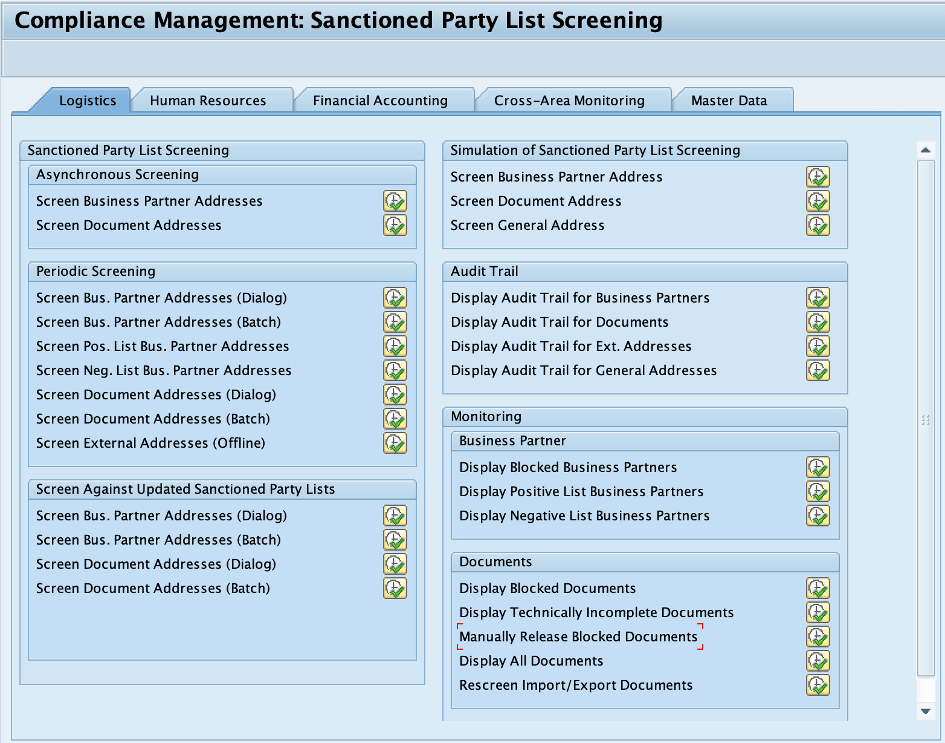Open Display Audit Trail for Documents icon
Screen dimensions: 945x743
pyautogui.click(x=818, y=322)
